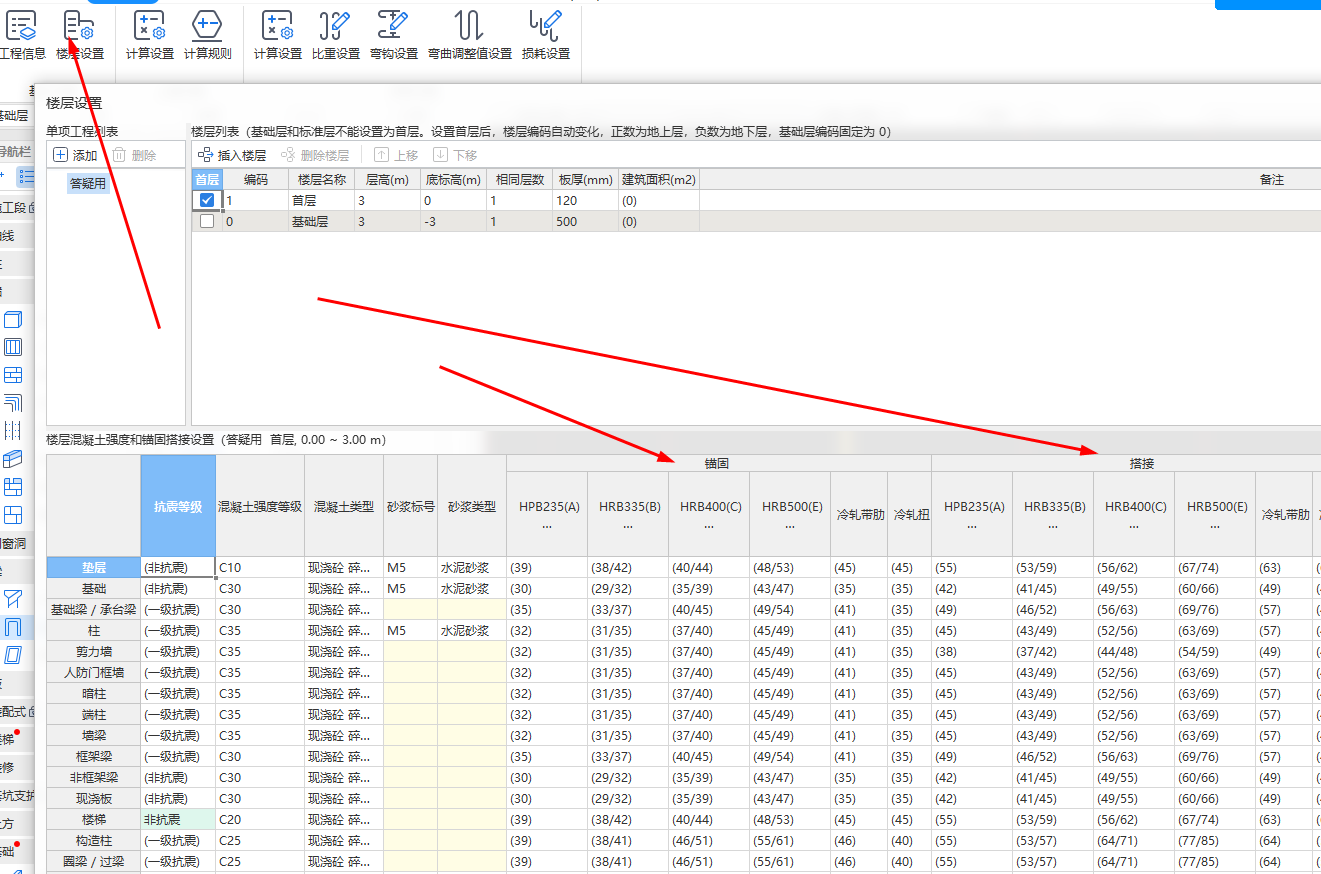Expand the 基坑支护 category in sidebar
The image size is (1321, 874).
[x=16, y=795]
